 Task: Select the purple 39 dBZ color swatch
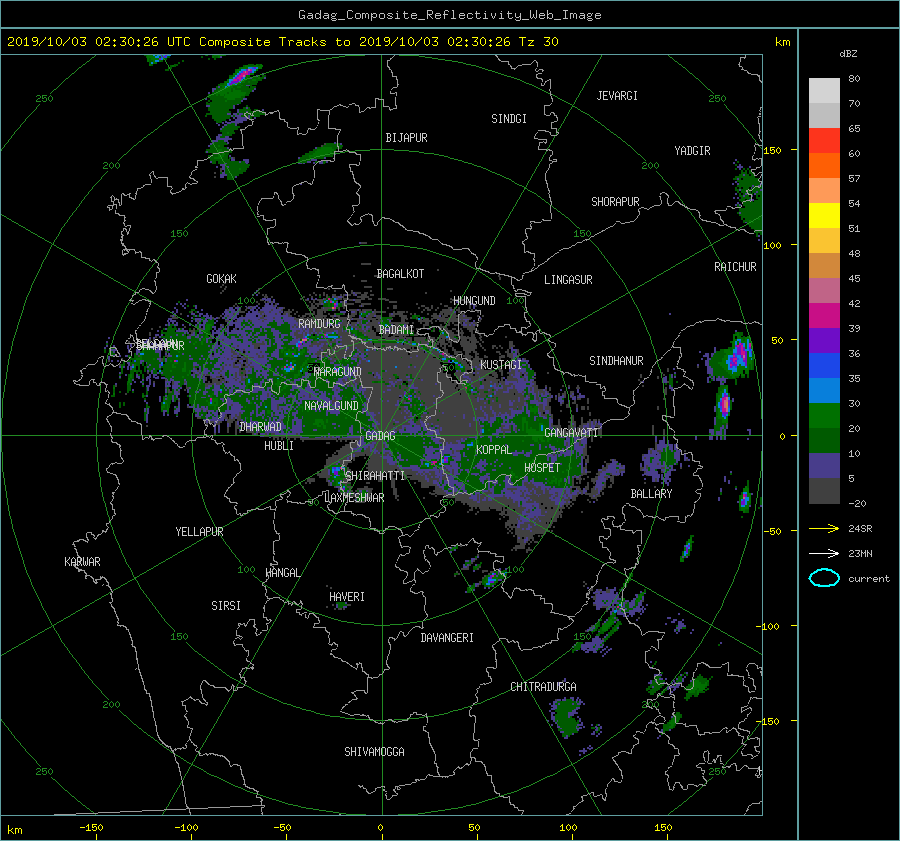click(824, 340)
